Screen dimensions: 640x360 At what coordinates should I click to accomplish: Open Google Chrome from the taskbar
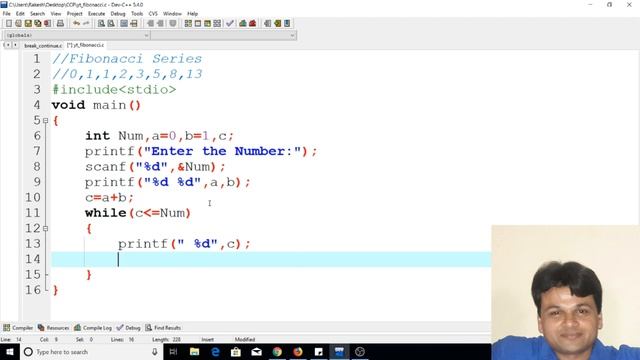[277, 352]
